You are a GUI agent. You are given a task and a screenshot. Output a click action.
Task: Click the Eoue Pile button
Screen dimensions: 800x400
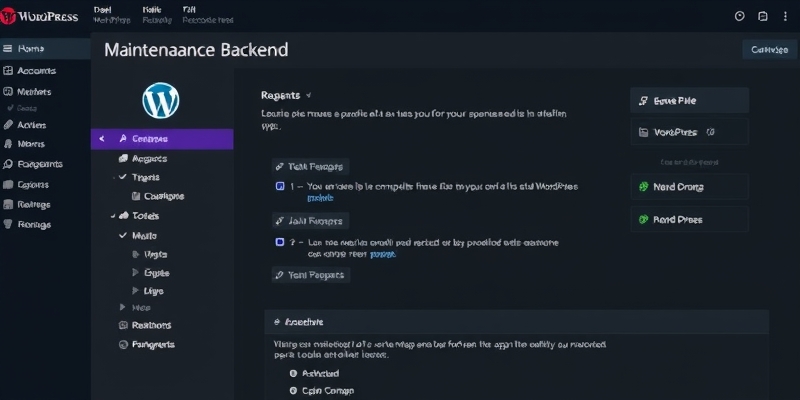tap(689, 101)
